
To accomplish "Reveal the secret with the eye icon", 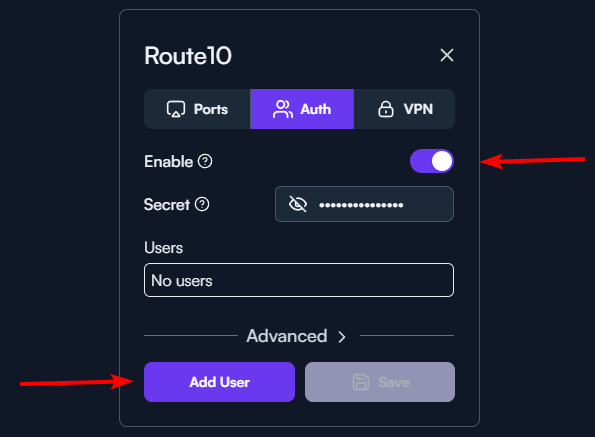I will pos(298,204).
